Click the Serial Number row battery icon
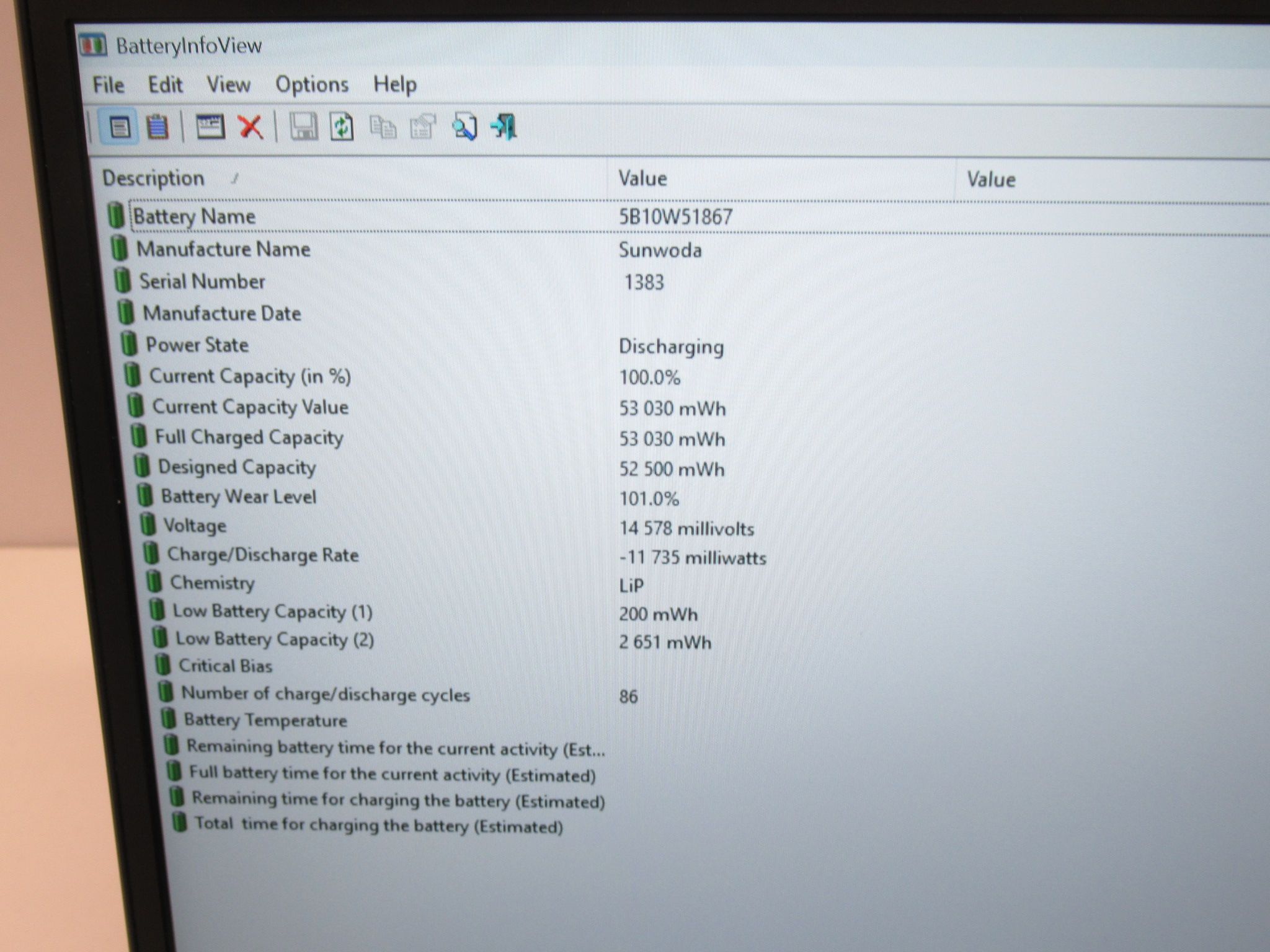This screenshot has width=1270, height=952. [x=123, y=280]
